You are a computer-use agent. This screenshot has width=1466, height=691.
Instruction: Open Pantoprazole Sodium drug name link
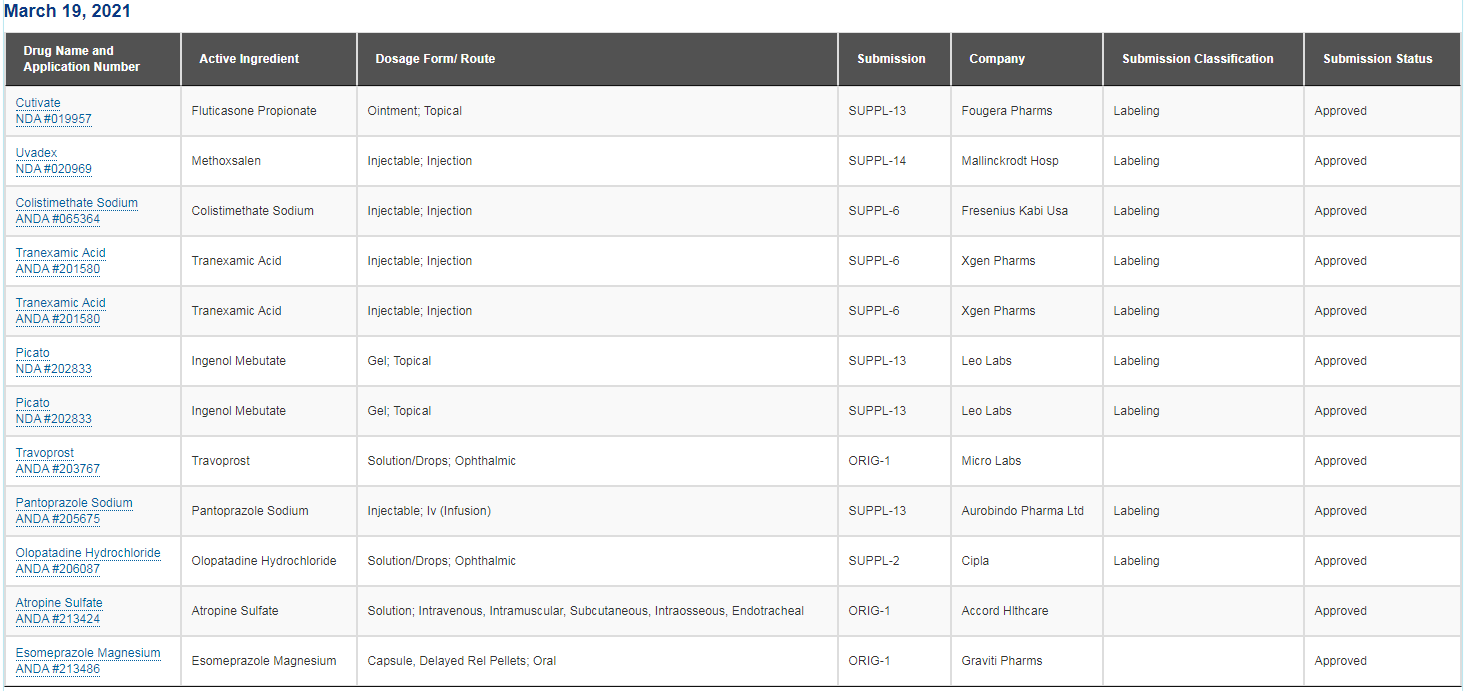pos(74,503)
